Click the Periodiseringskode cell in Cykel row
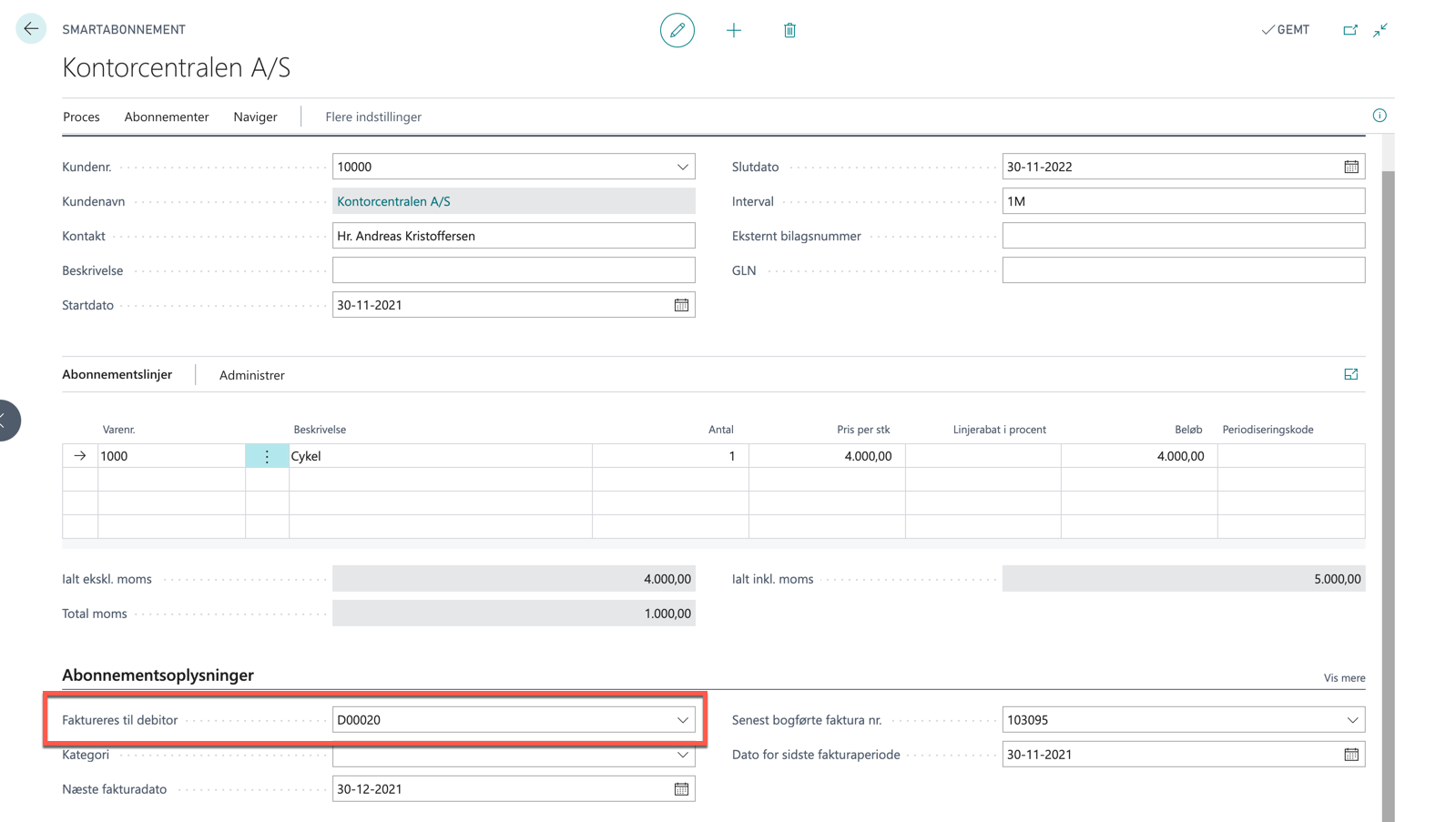 point(1291,456)
